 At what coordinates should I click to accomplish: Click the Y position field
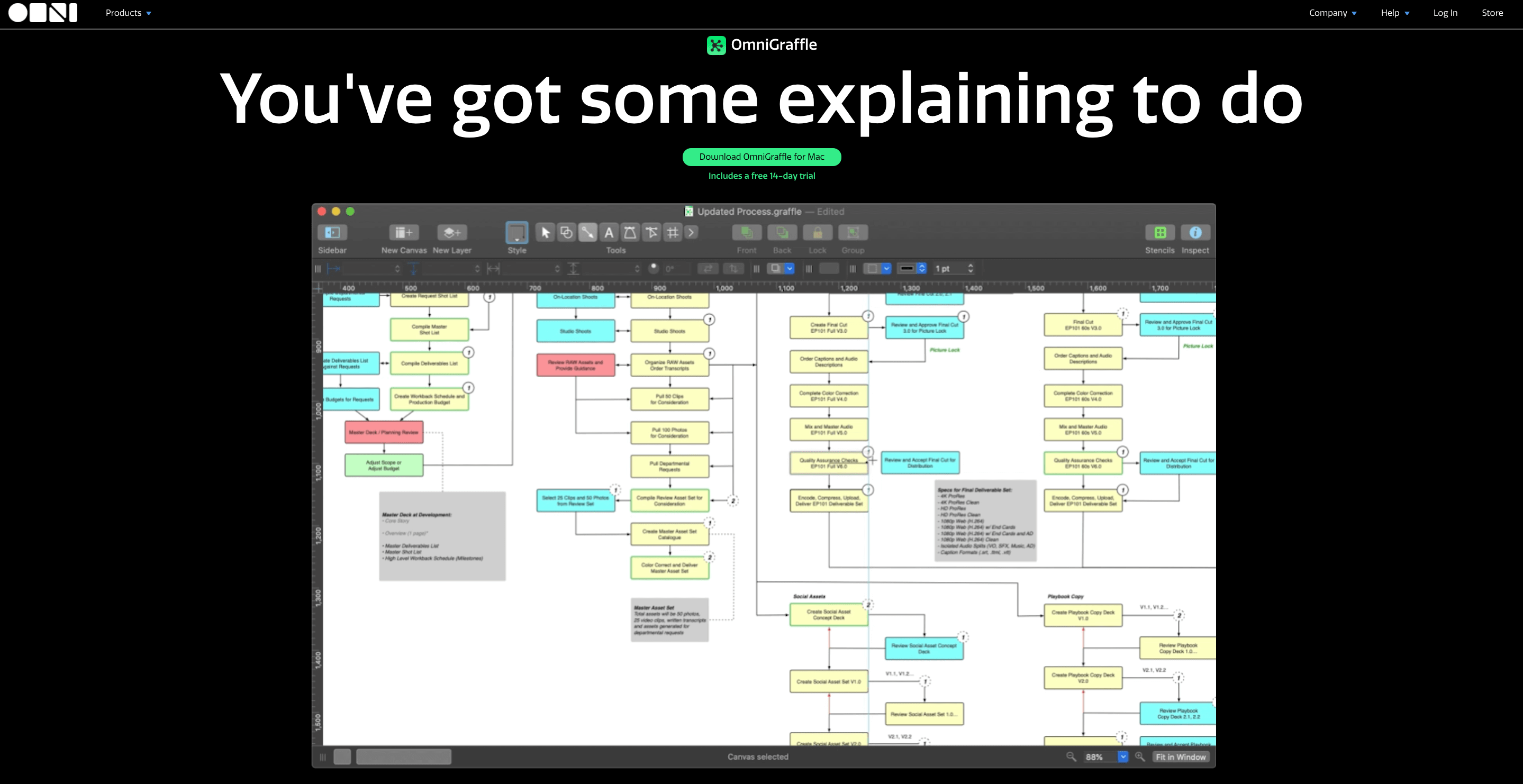tap(452, 268)
